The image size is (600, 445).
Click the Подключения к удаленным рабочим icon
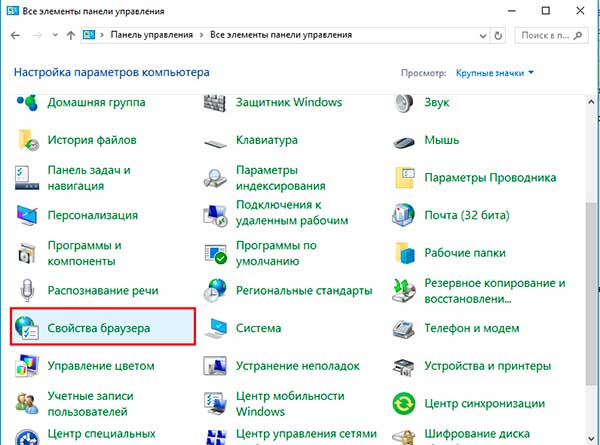click(215, 215)
